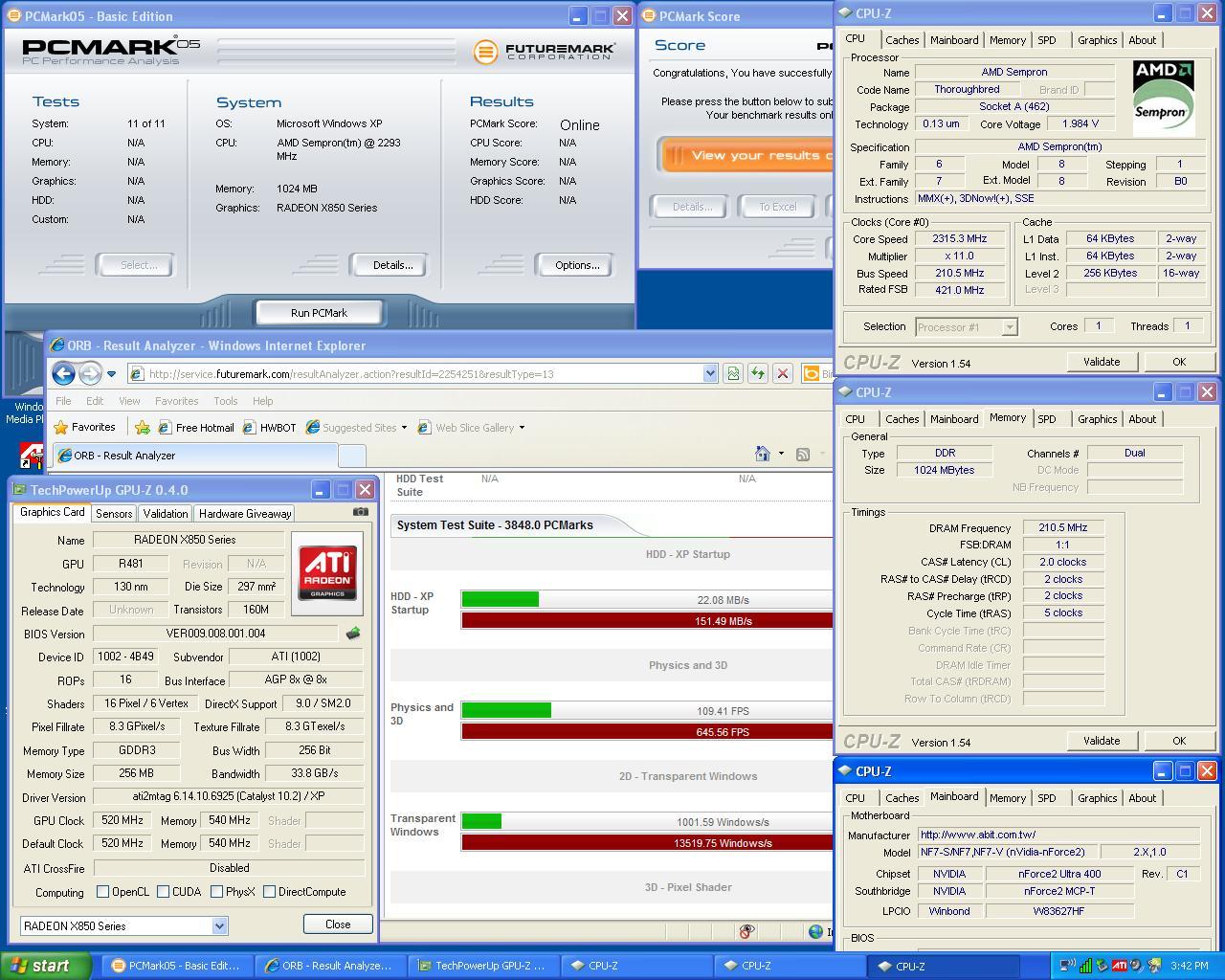Open the HWBOT favorites link
The height and width of the screenshot is (980, 1225).
tap(269, 427)
